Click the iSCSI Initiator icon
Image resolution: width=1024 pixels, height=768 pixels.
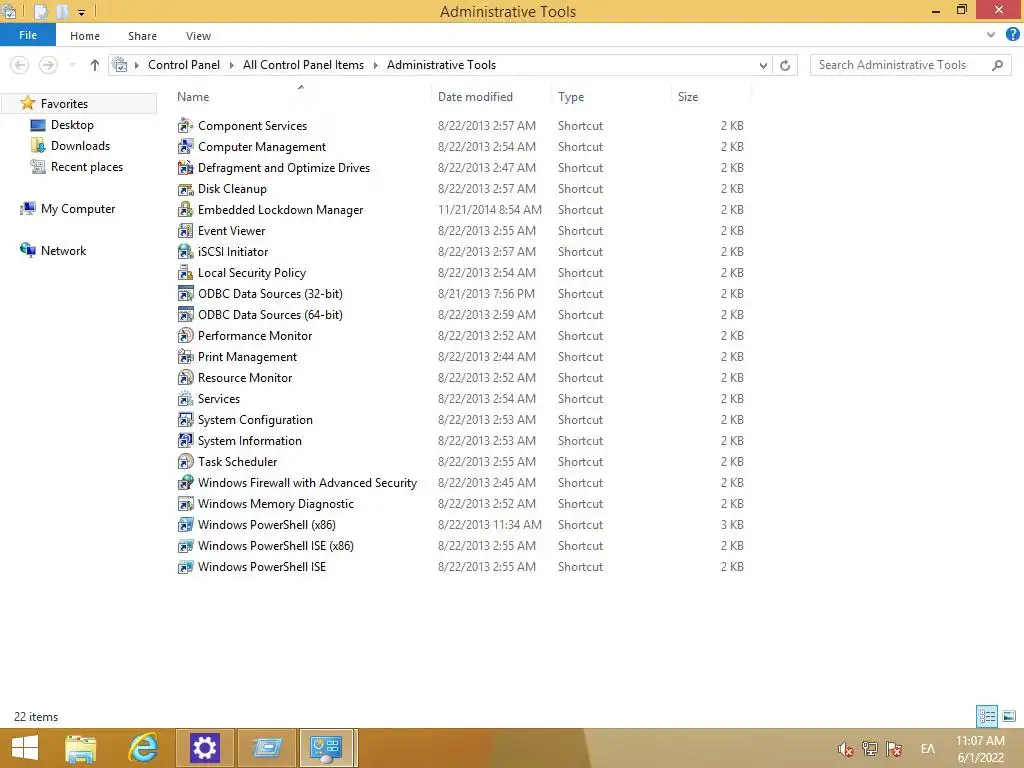point(185,251)
